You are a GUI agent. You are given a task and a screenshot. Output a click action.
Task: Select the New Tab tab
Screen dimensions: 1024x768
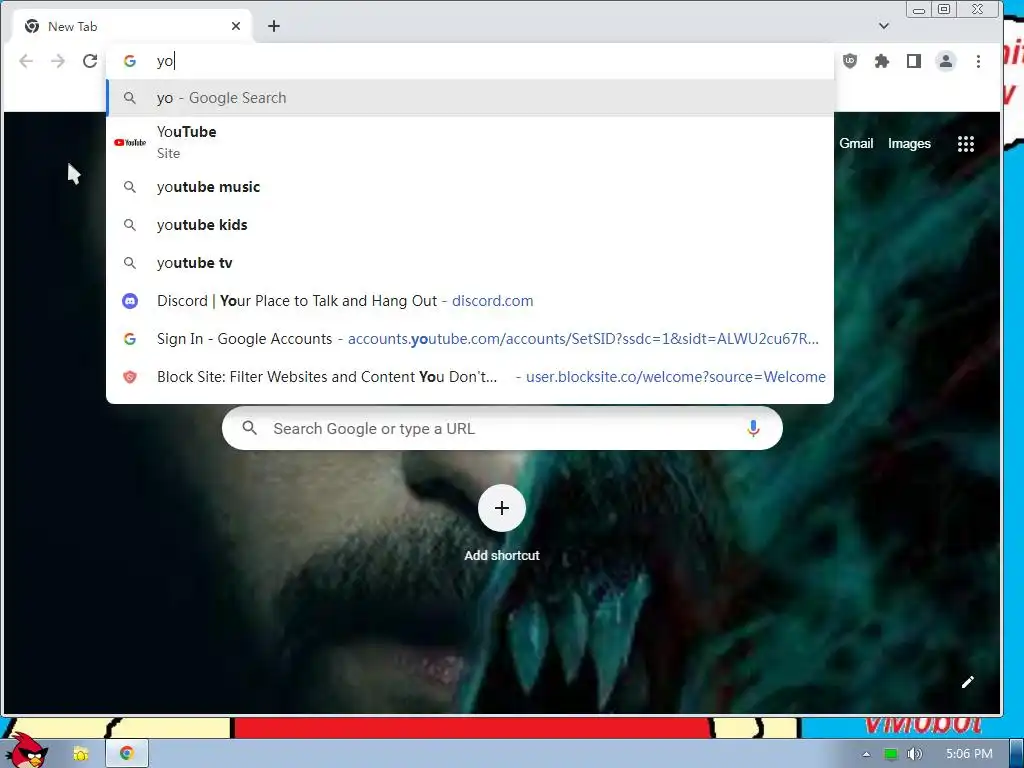(x=133, y=26)
